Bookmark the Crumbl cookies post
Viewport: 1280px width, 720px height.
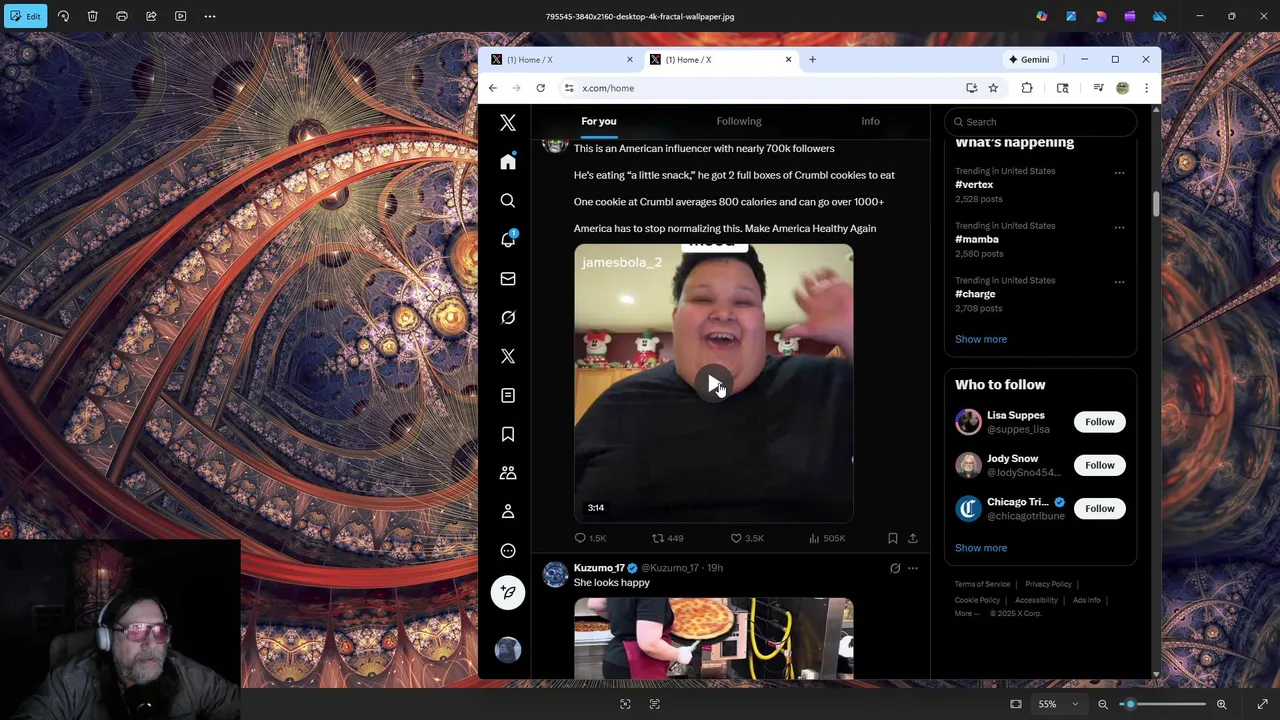(893, 538)
